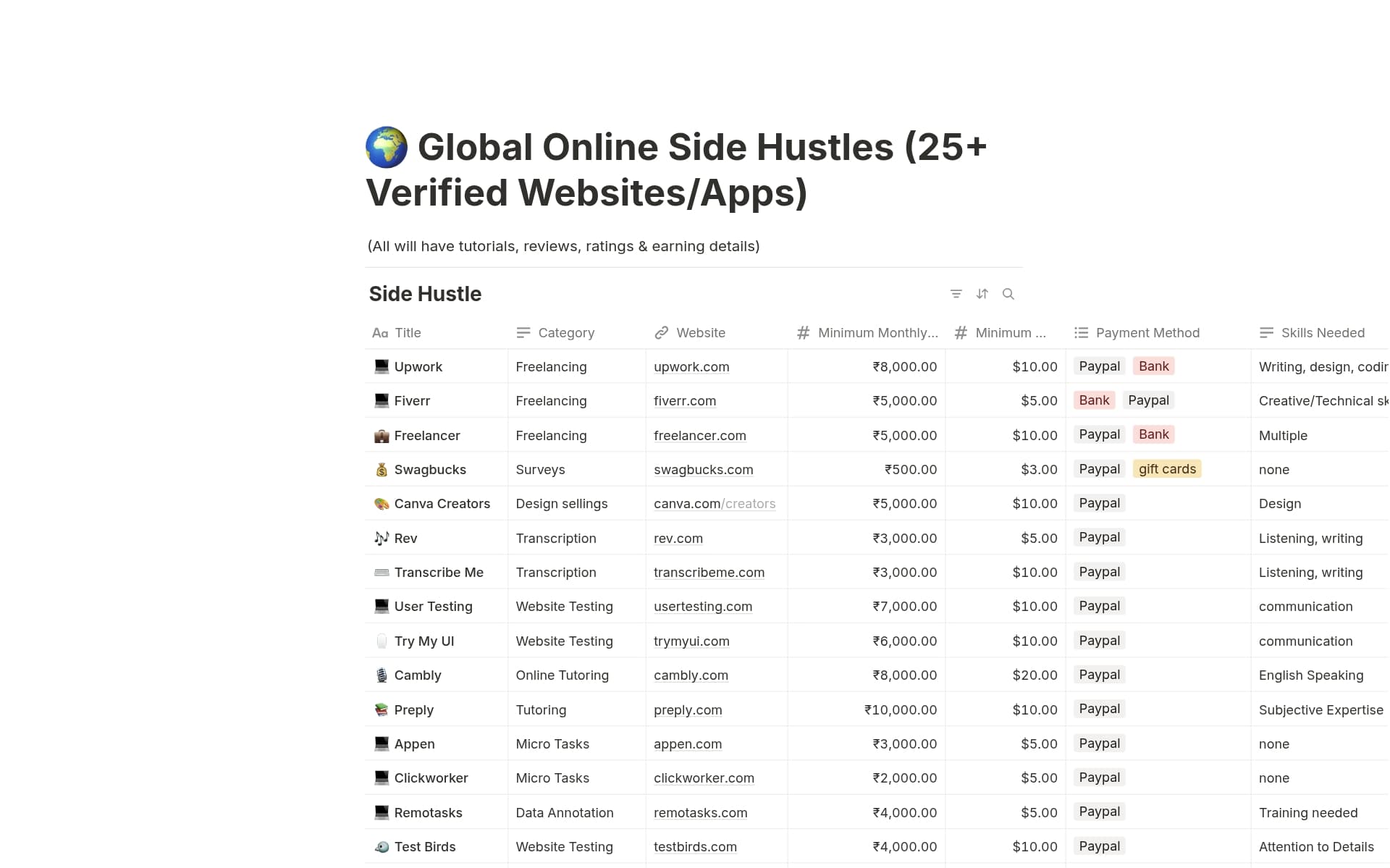This screenshot has width=1390, height=868.
Task: Follow the trymyui.com link
Action: (691, 641)
